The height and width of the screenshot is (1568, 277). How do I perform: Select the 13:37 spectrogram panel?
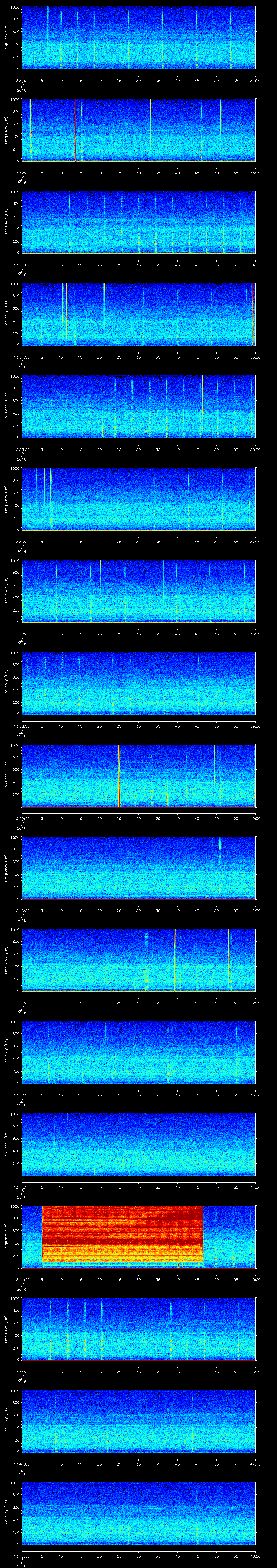(x=138, y=591)
